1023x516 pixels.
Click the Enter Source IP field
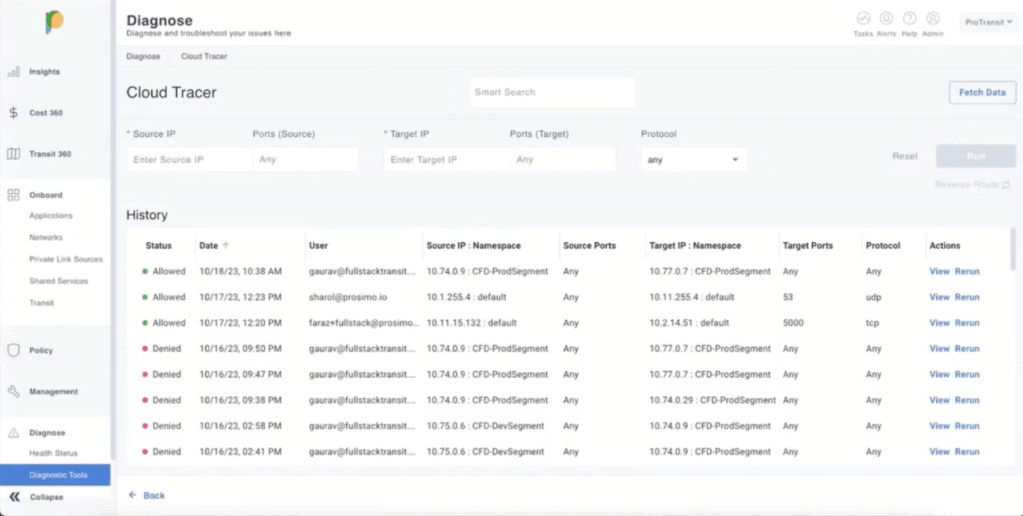click(188, 160)
